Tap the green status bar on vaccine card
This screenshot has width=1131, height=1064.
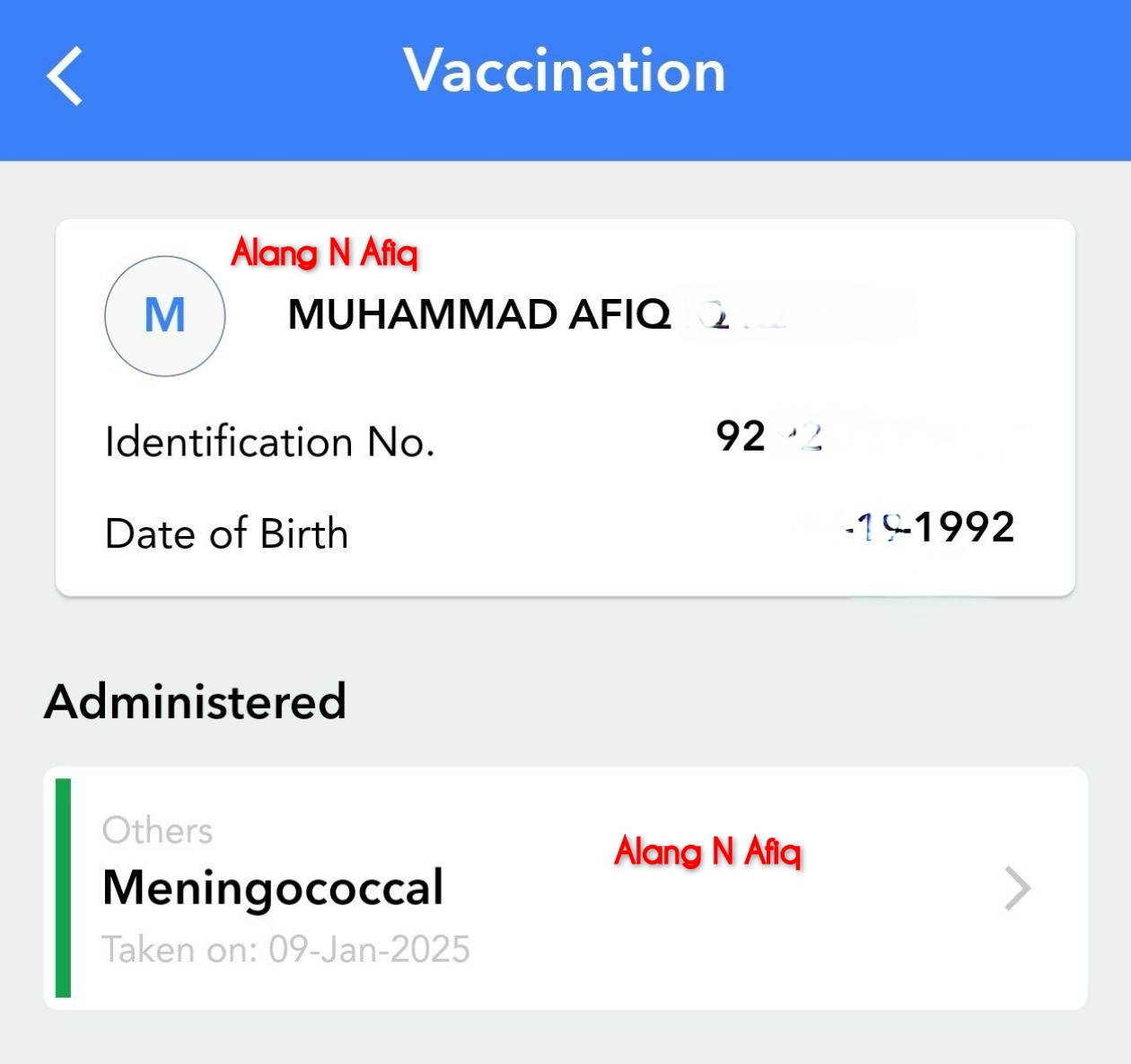pos(63,888)
